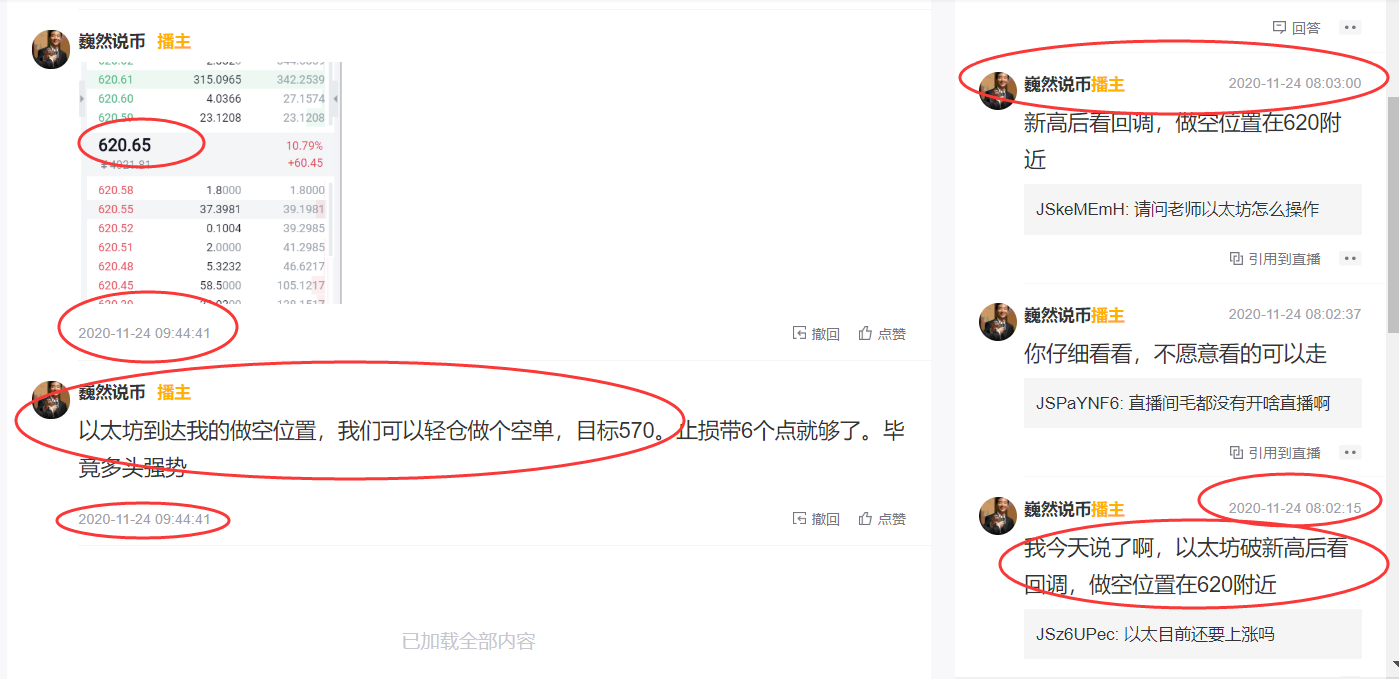Open the more options dots next to 回答
The width and height of the screenshot is (1399, 679).
point(1350,27)
